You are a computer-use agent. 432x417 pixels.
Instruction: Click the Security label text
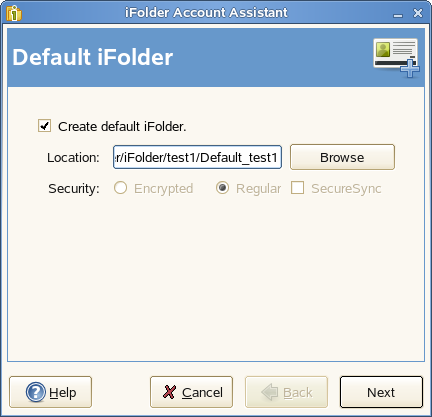tap(74, 188)
